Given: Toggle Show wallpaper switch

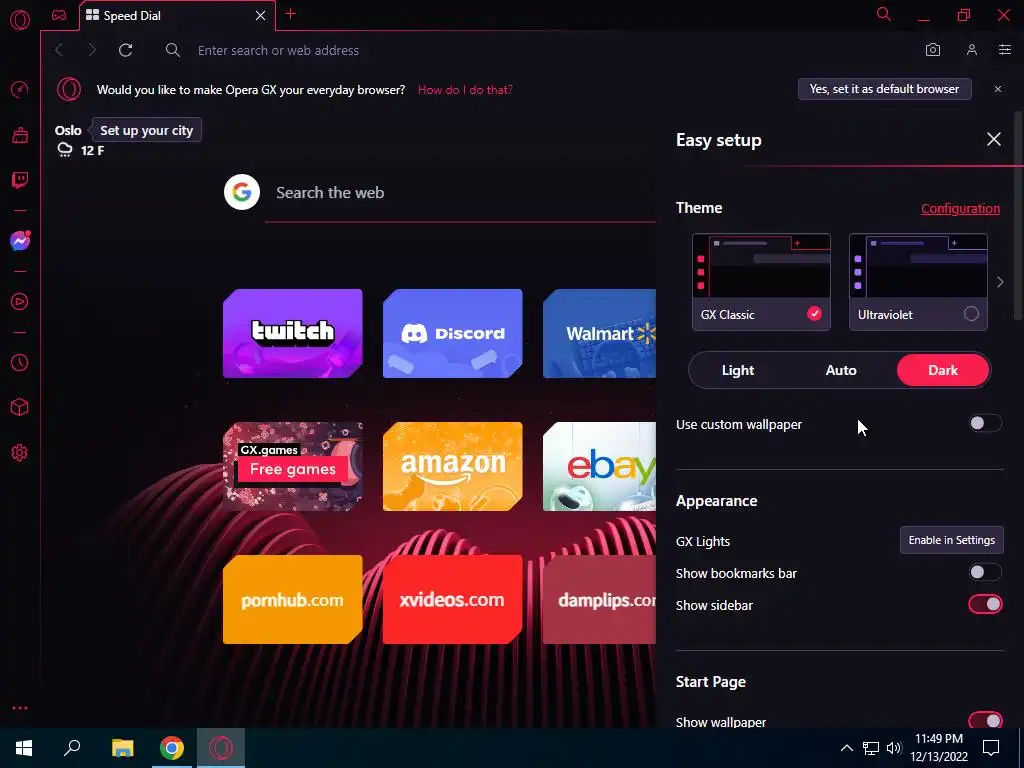Looking at the screenshot, I should click(x=985, y=720).
